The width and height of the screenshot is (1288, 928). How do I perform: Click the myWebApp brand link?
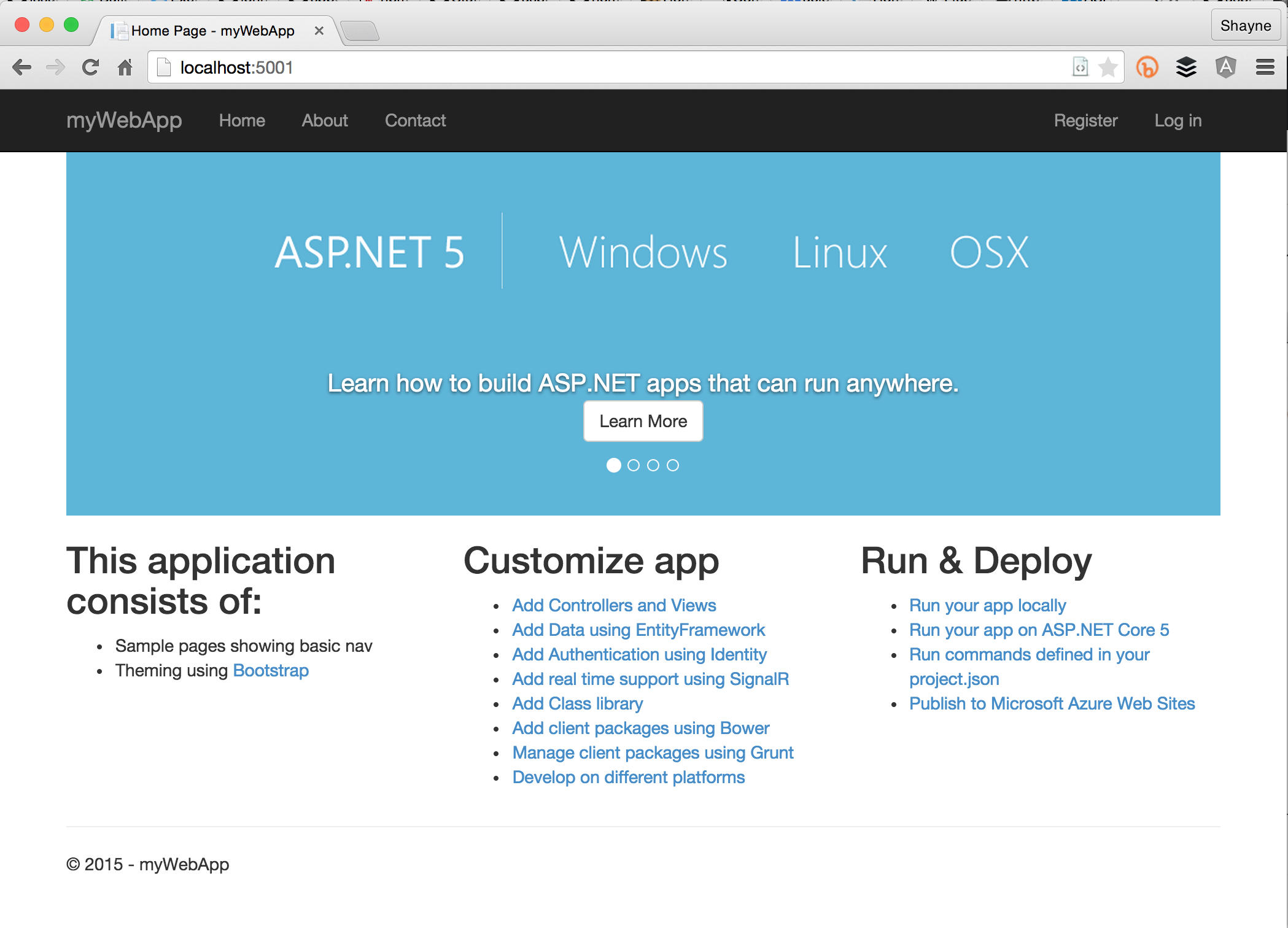coord(124,120)
